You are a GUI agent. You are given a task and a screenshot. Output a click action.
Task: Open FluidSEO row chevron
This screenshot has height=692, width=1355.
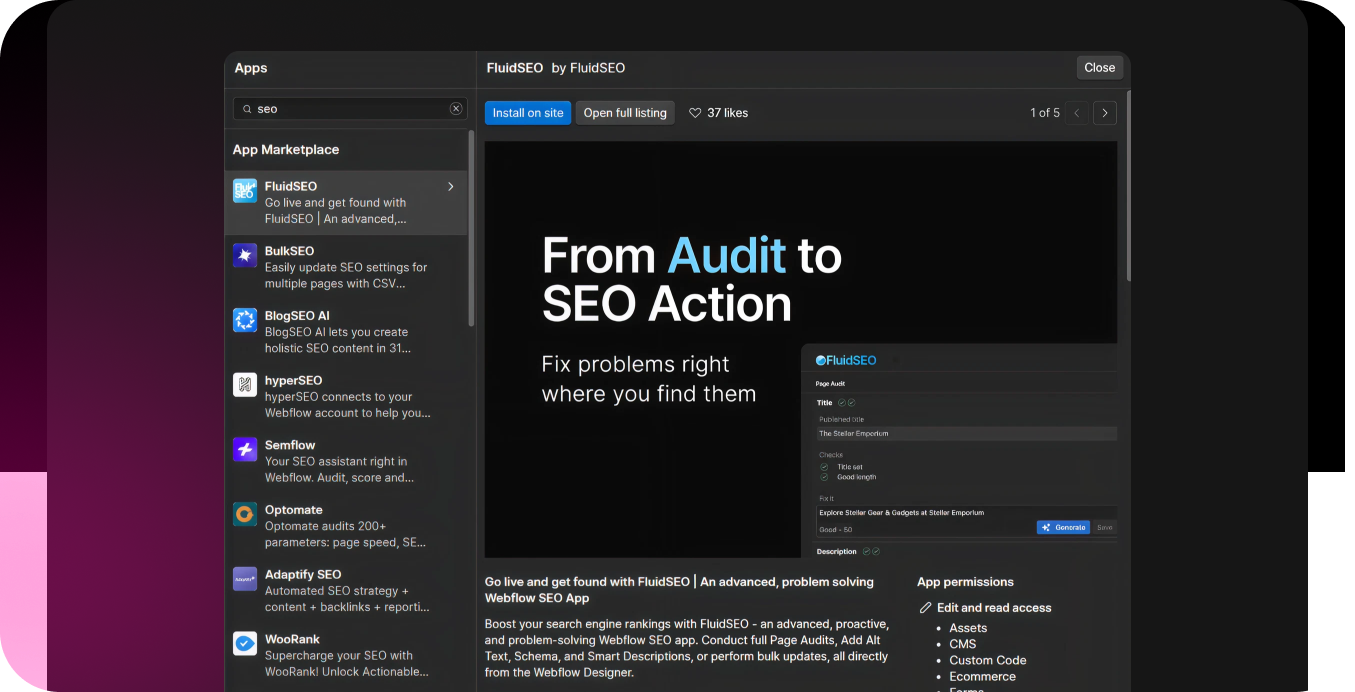451,186
